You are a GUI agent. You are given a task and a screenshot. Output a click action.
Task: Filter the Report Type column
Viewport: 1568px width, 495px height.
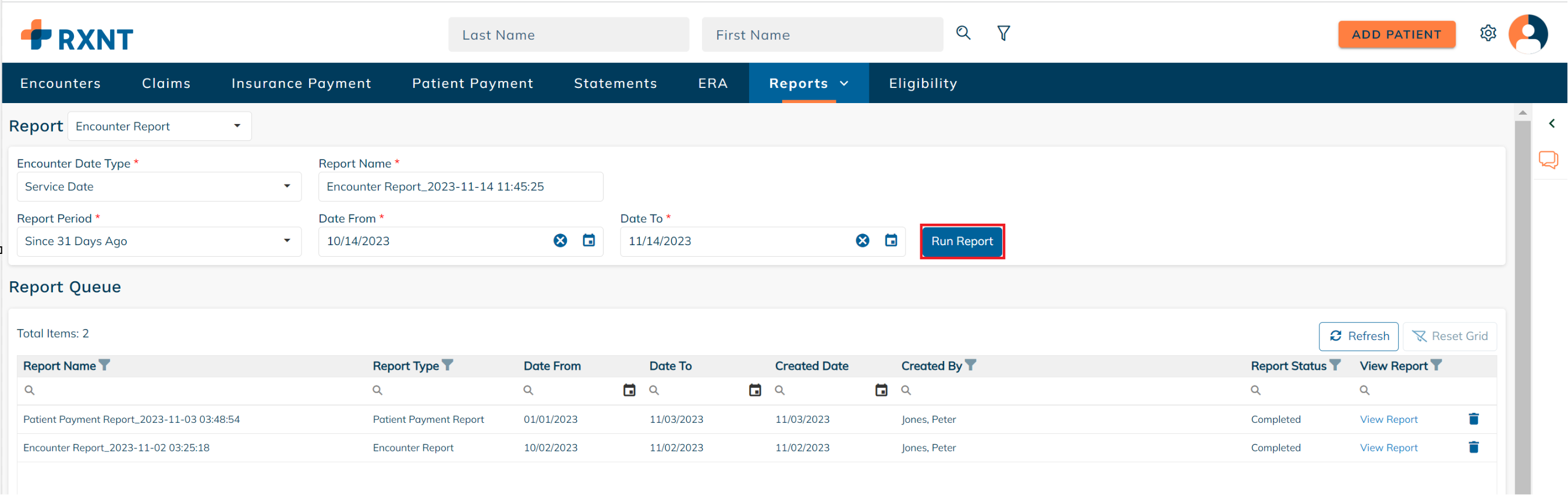pos(448,365)
